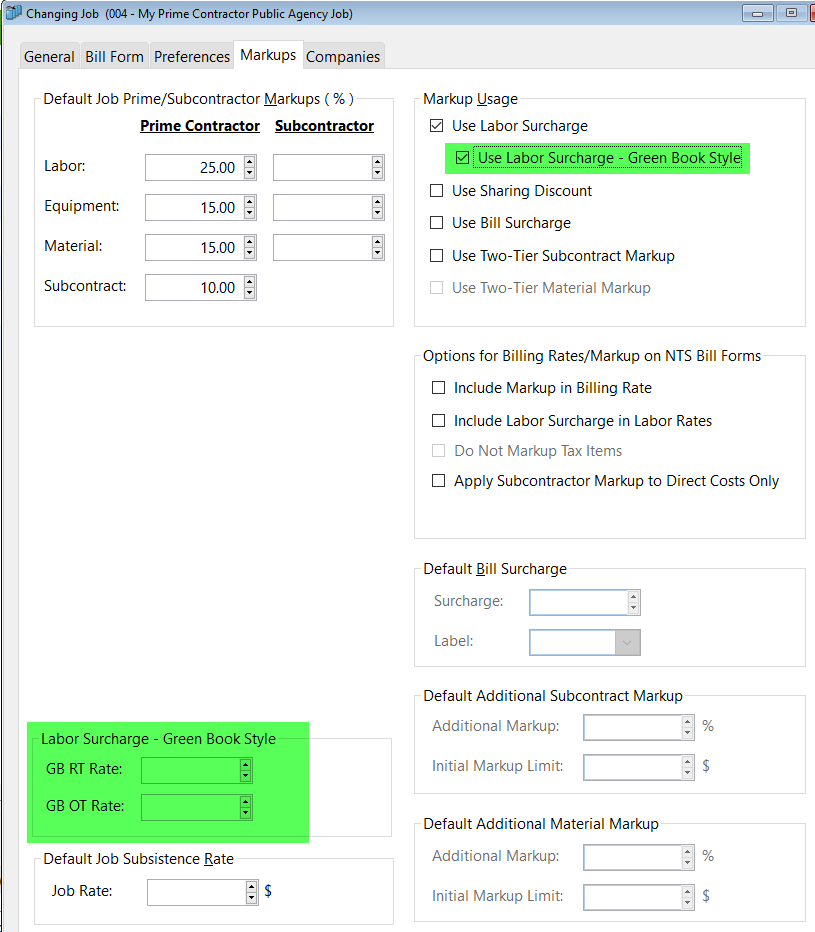Click the Prime Contractor Labor spinner arrows

click(250, 168)
